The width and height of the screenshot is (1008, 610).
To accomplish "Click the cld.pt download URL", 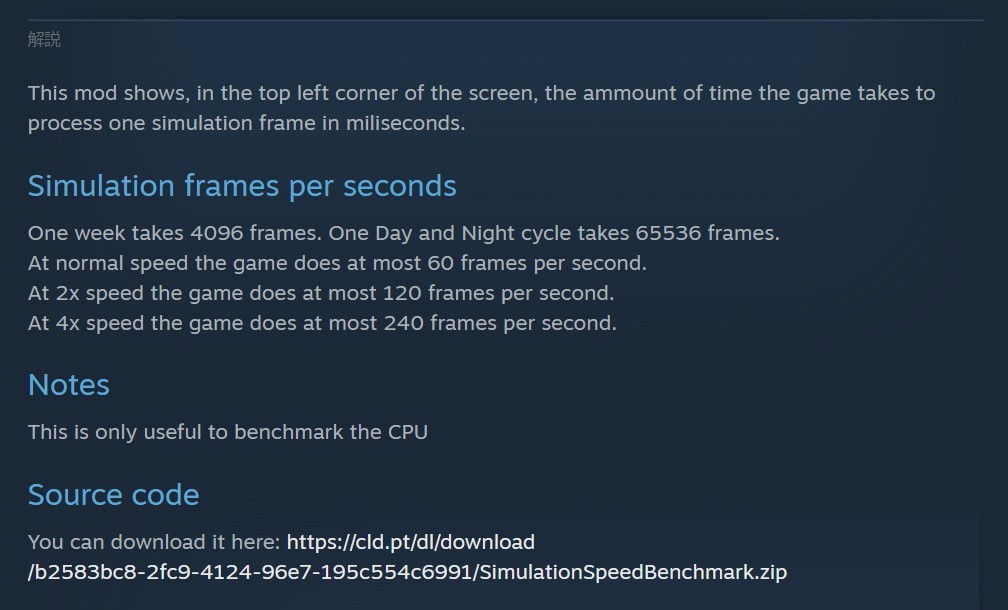I will (410, 542).
